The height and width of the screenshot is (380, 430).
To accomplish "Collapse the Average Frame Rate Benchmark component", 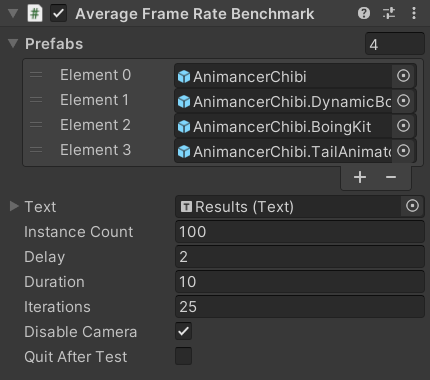I will 13,14.
